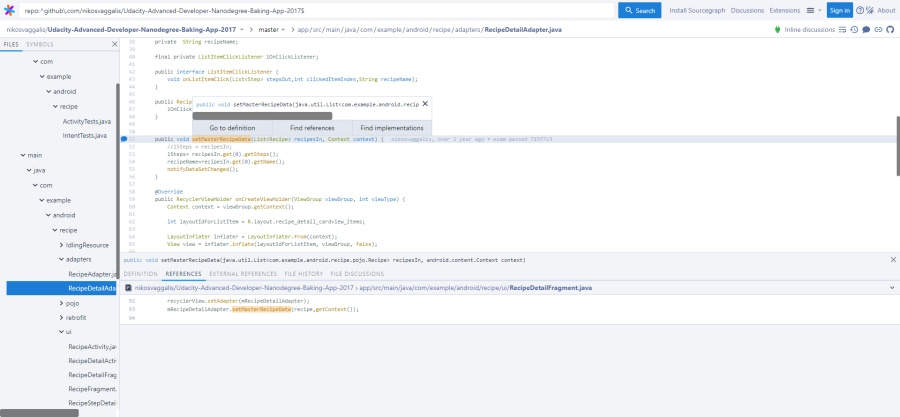
Task: Click the theme icon beside About
Action: (870, 10)
